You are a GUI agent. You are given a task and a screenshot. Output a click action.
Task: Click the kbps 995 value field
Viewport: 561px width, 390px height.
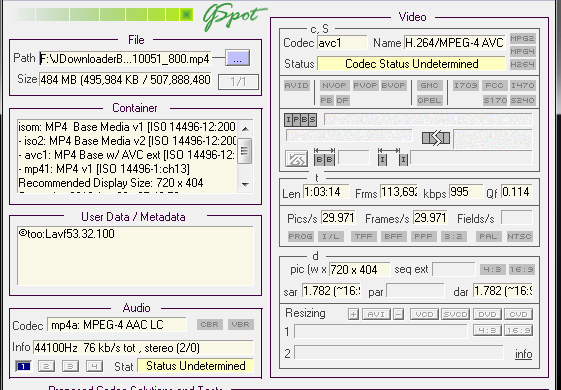tap(466, 192)
